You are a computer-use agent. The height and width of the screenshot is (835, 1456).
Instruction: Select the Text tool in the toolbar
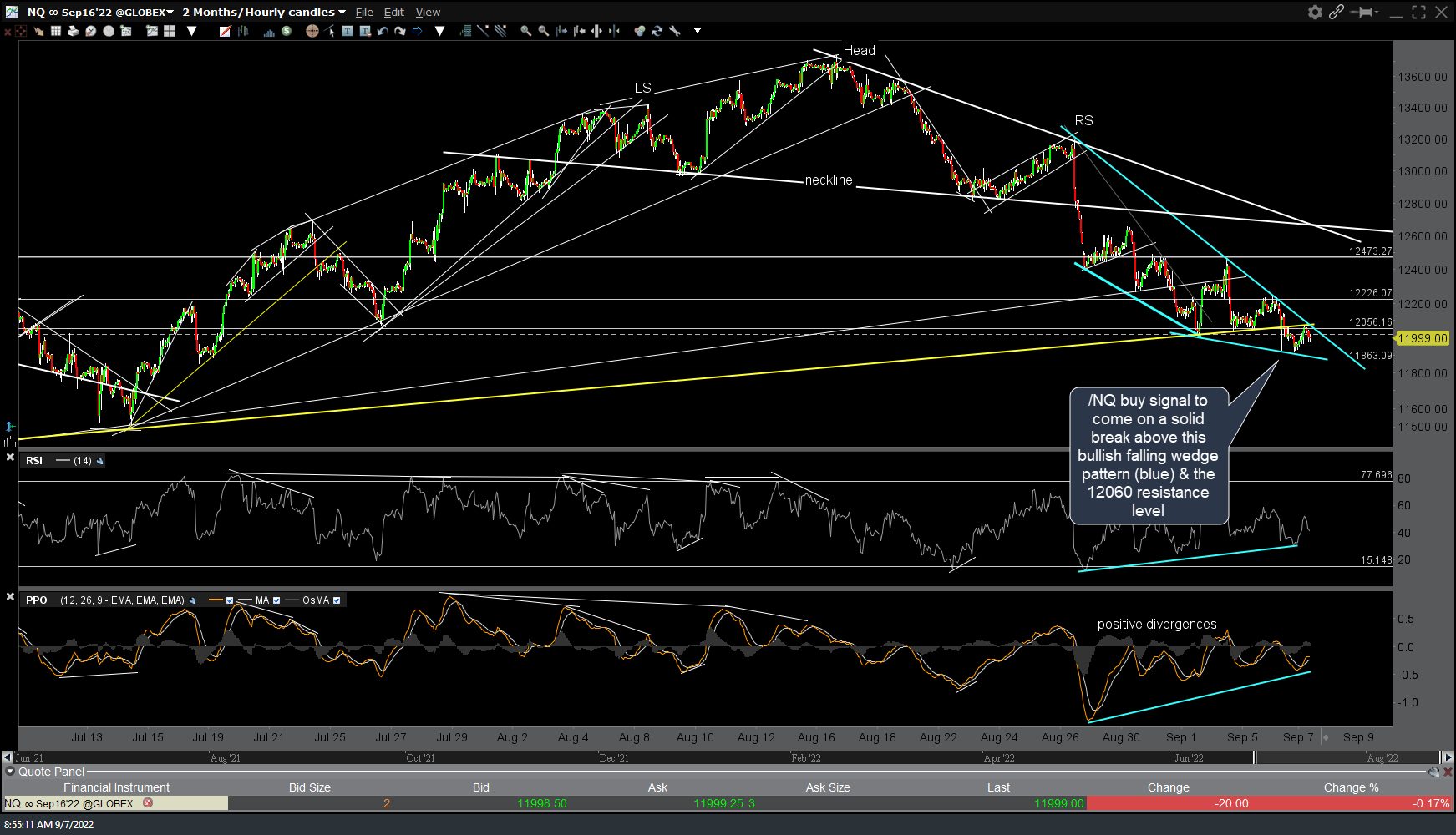tap(346, 32)
